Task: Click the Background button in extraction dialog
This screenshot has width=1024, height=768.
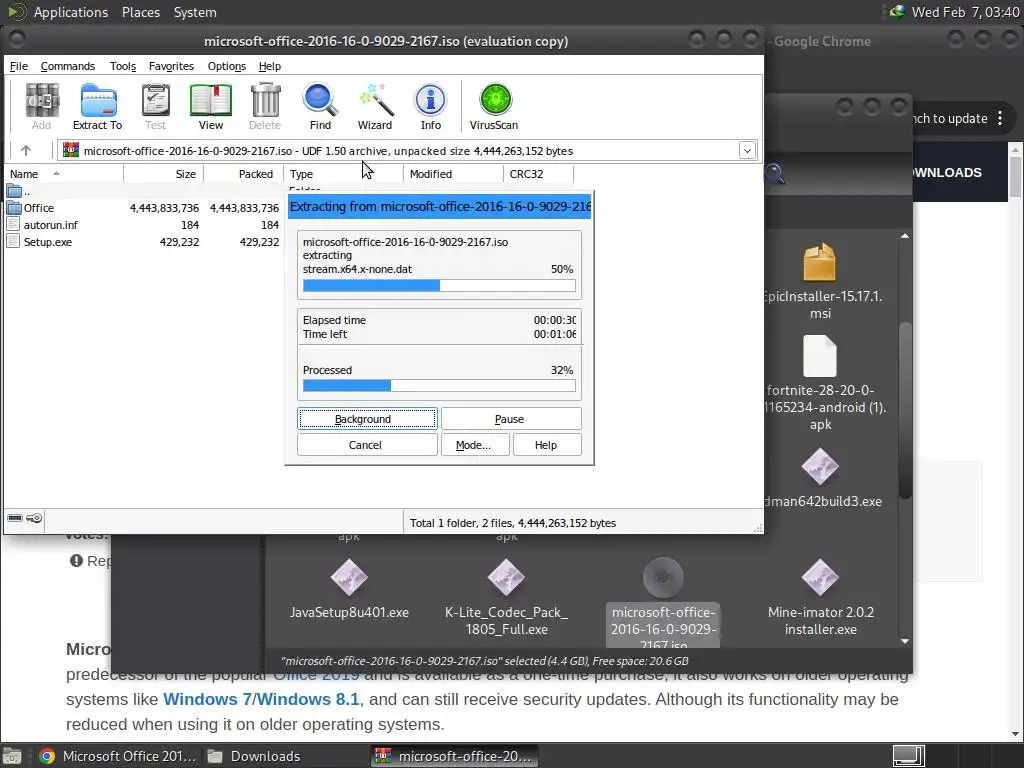Action: click(367, 419)
